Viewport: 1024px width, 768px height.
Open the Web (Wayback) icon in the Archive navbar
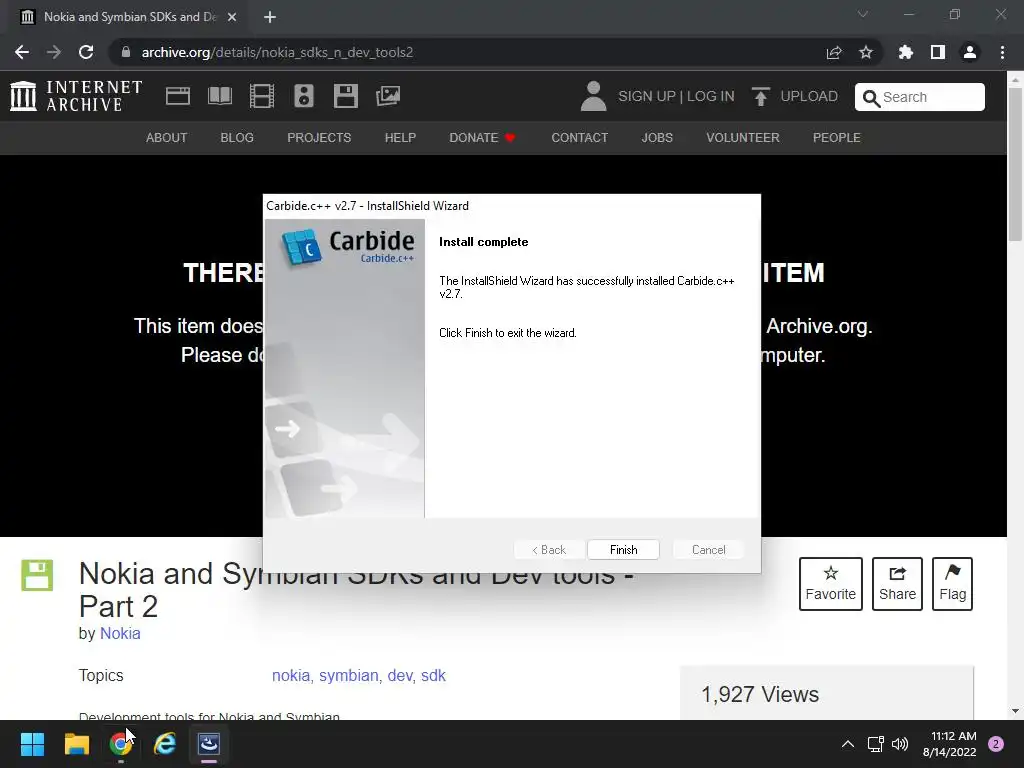(178, 96)
